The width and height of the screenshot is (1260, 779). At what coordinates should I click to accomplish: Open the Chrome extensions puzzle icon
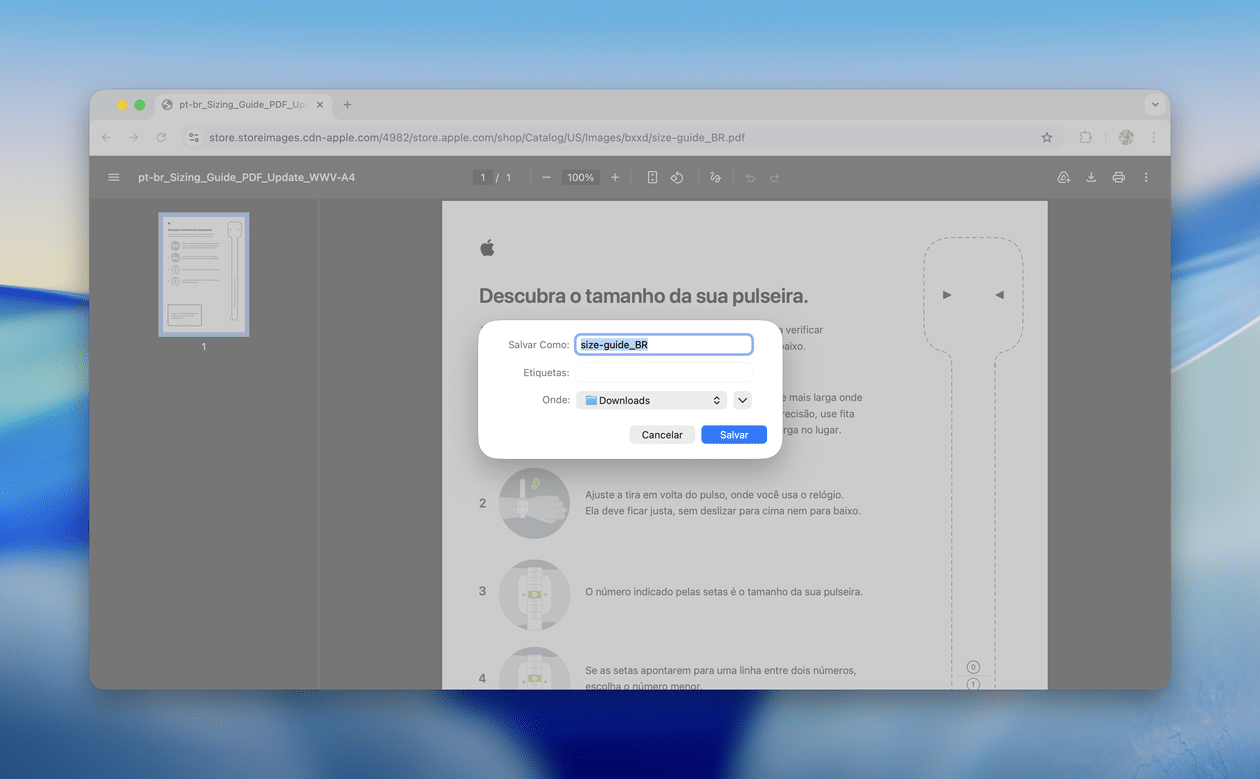coord(1085,138)
